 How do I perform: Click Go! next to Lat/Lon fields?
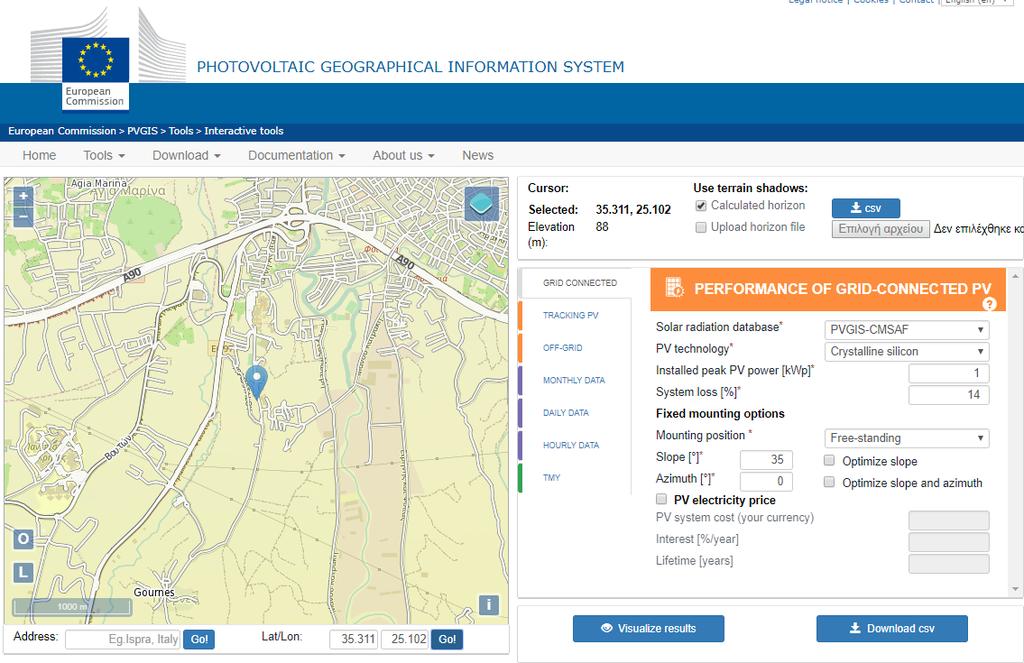(x=447, y=639)
